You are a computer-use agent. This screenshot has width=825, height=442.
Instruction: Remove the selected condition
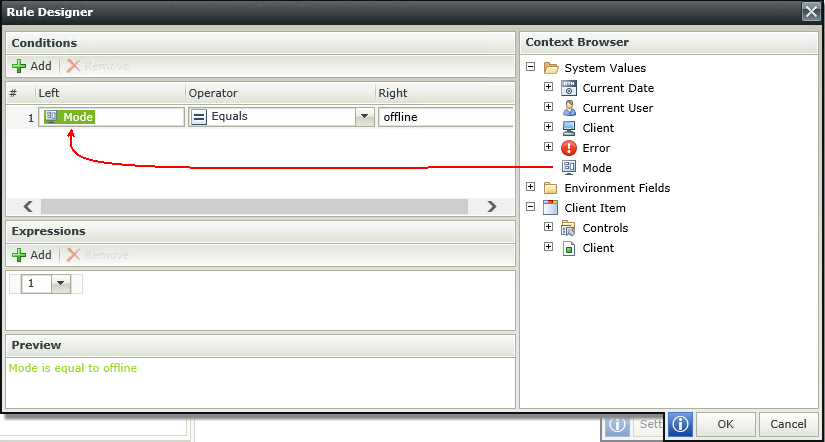tap(98, 66)
